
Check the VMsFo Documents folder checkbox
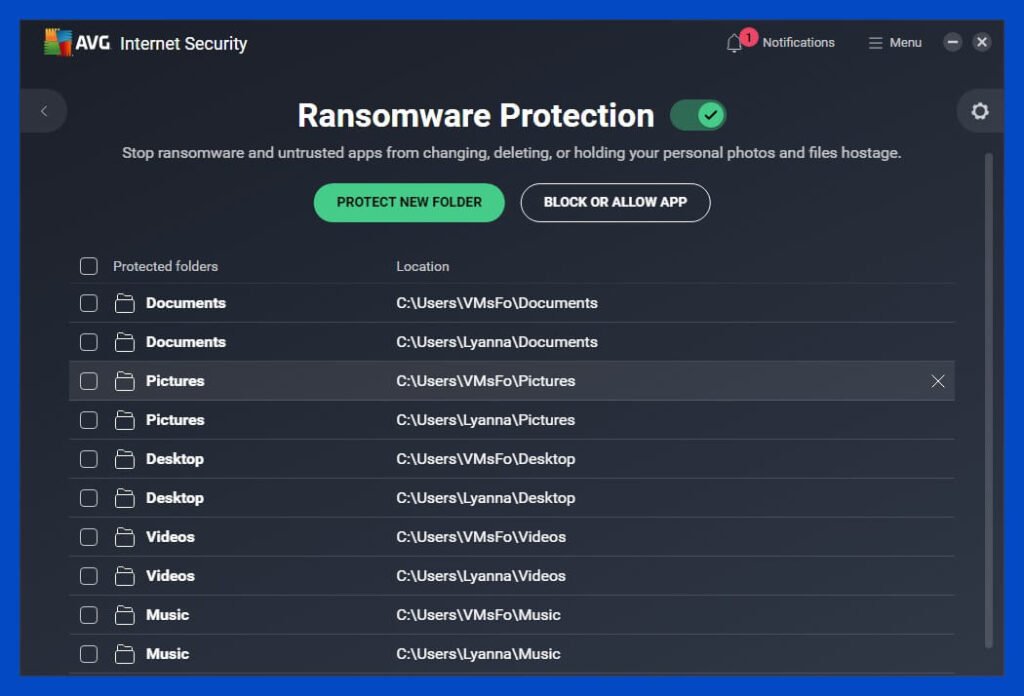(89, 303)
